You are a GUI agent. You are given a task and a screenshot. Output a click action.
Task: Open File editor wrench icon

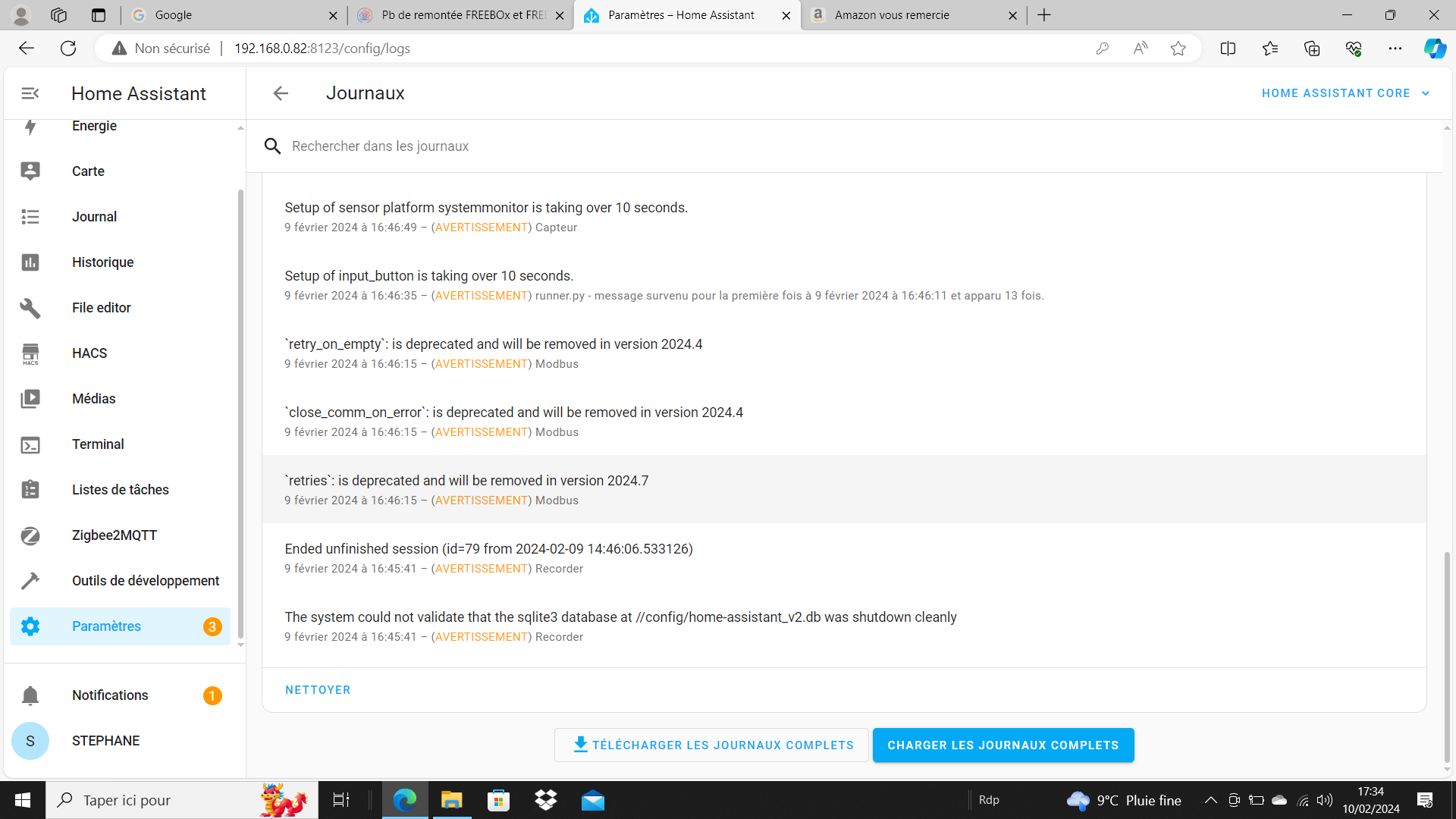pos(30,308)
